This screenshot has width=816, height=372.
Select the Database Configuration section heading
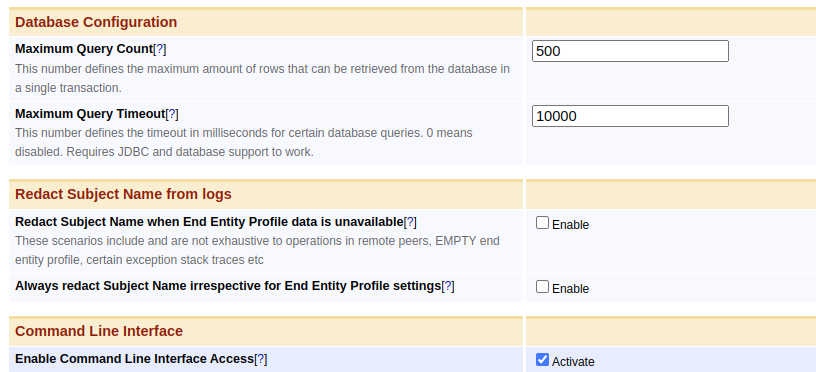click(96, 22)
